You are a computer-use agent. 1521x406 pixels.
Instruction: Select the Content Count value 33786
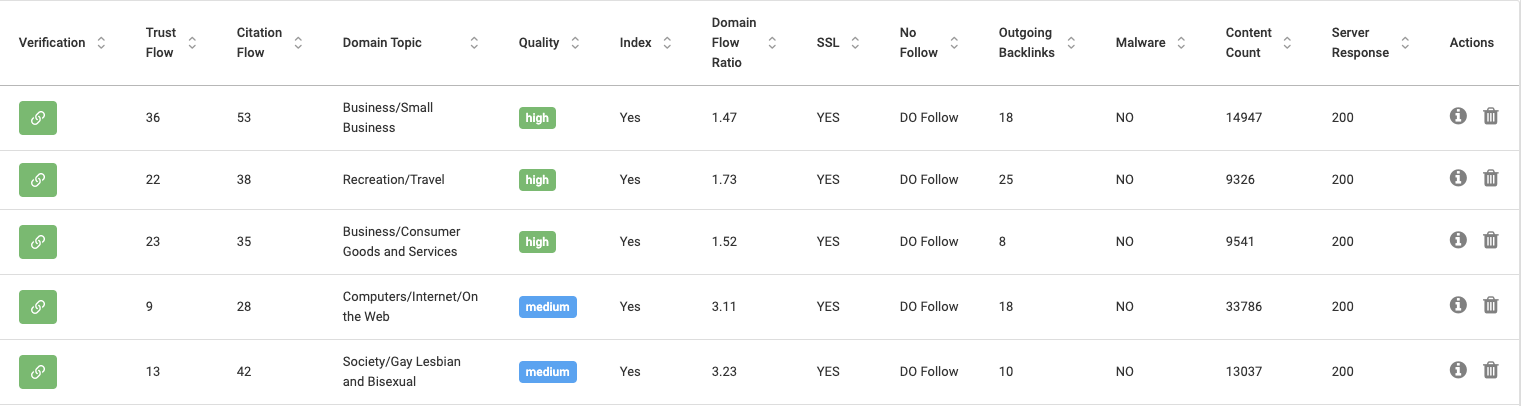(x=1244, y=307)
